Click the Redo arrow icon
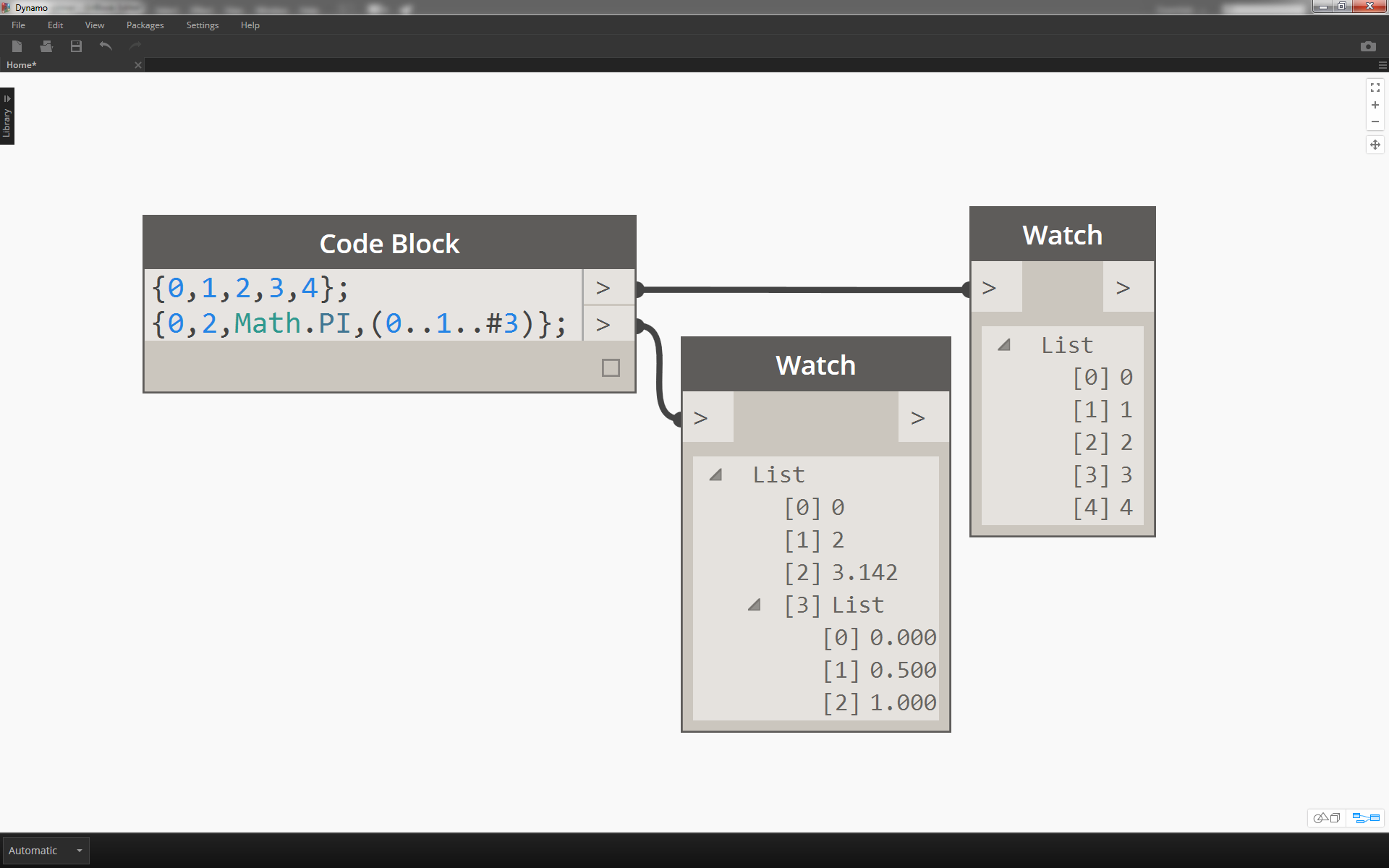The width and height of the screenshot is (1389, 868). [135, 46]
